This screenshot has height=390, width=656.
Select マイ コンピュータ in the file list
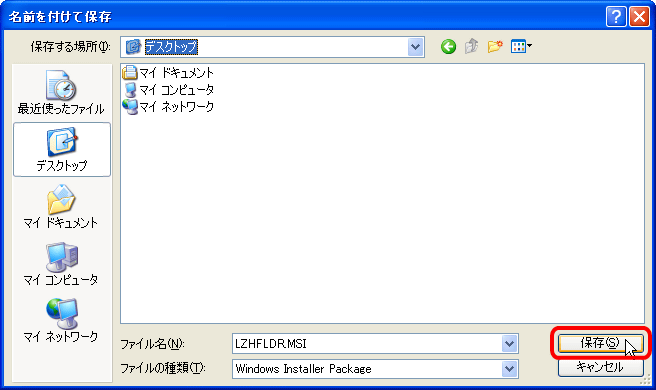168,90
